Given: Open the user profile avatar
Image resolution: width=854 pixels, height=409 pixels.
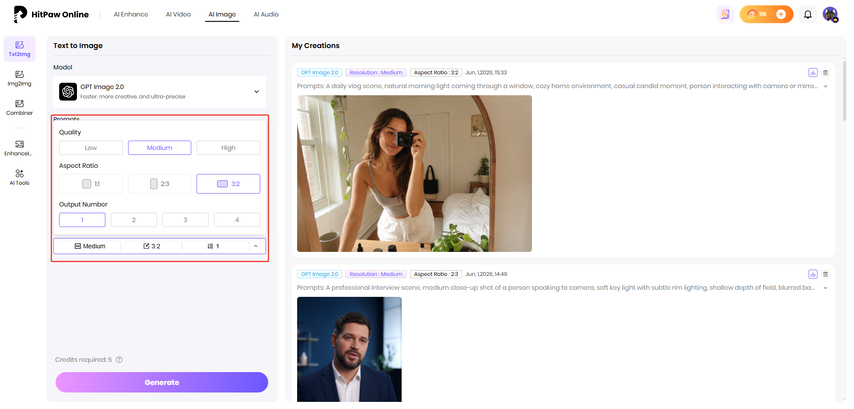Looking at the screenshot, I should coord(831,15).
